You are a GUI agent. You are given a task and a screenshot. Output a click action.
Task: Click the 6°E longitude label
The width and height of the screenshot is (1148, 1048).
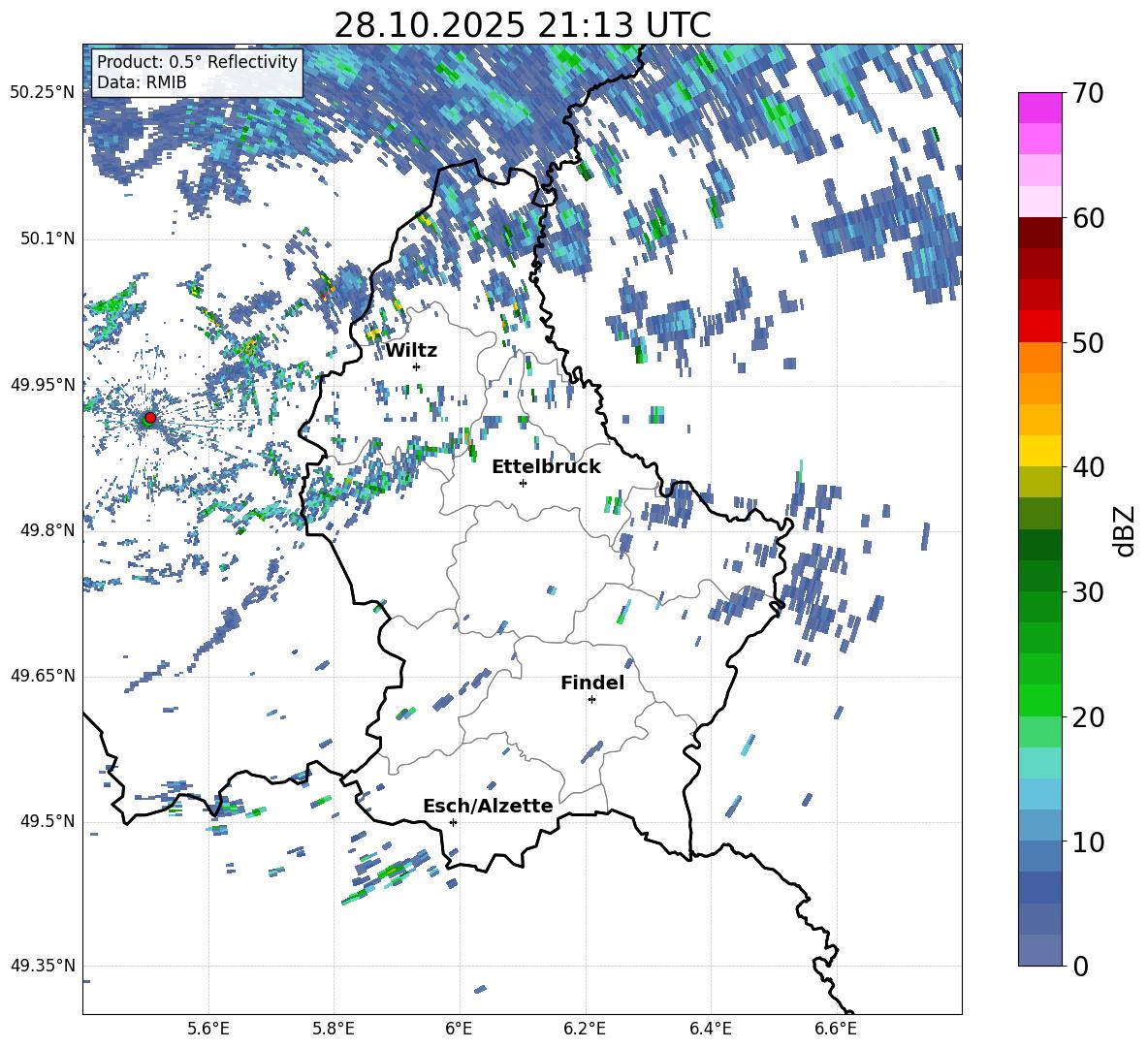[x=459, y=1029]
